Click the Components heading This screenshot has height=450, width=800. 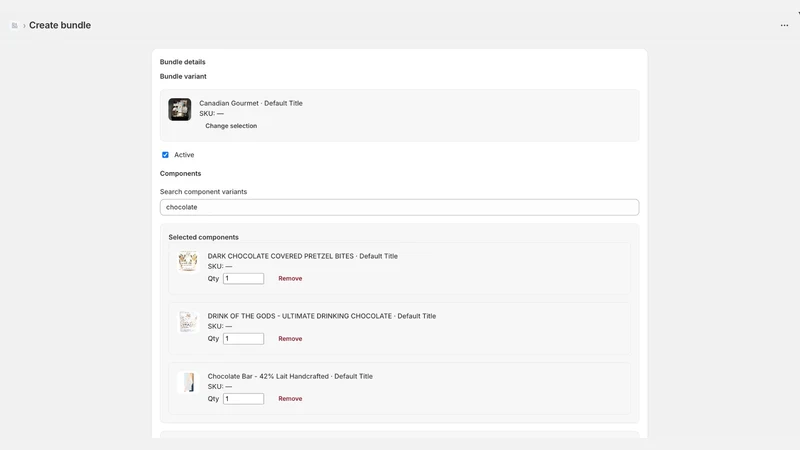pyautogui.click(x=181, y=173)
